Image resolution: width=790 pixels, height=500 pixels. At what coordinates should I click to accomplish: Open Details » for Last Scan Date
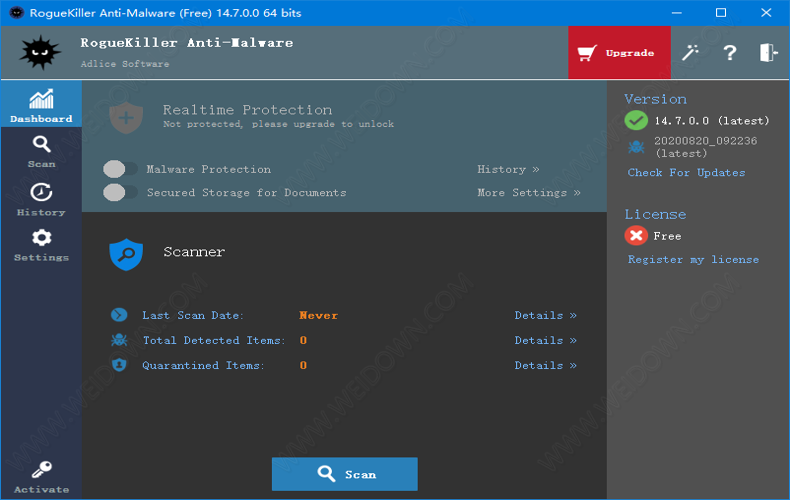[x=546, y=316]
